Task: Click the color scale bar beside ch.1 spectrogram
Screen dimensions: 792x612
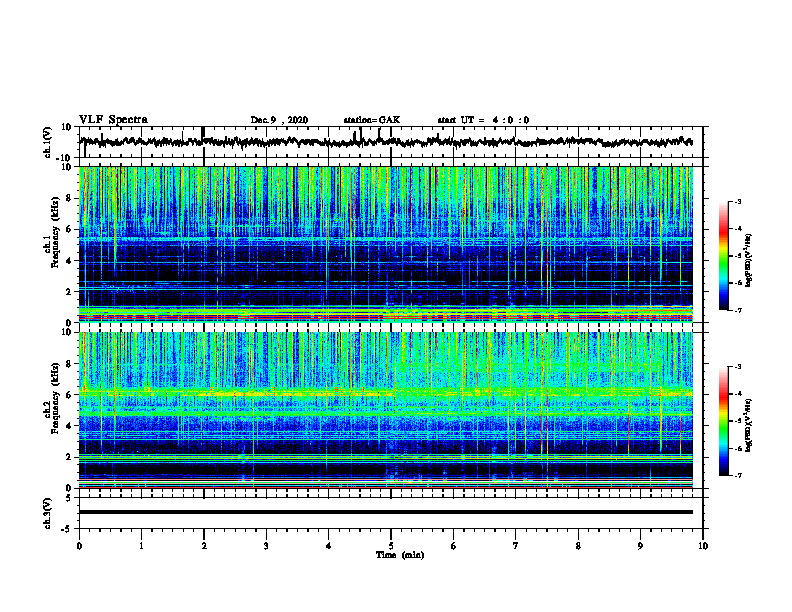Action: [723, 256]
